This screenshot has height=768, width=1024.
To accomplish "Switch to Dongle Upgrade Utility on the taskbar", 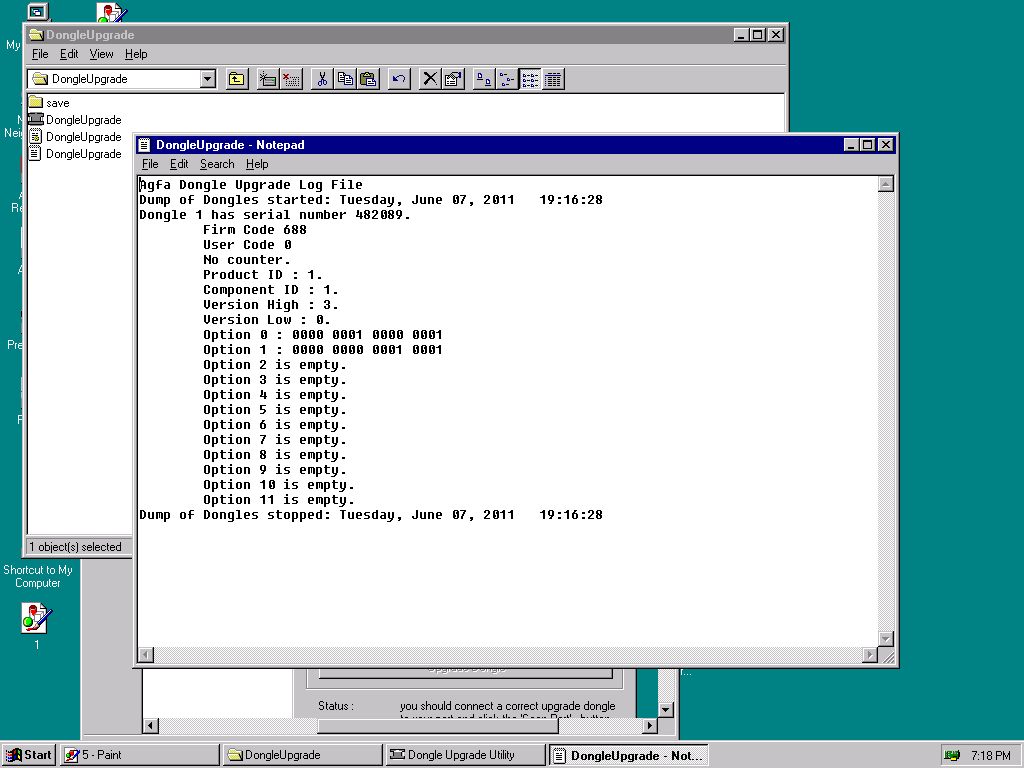I will point(465,755).
